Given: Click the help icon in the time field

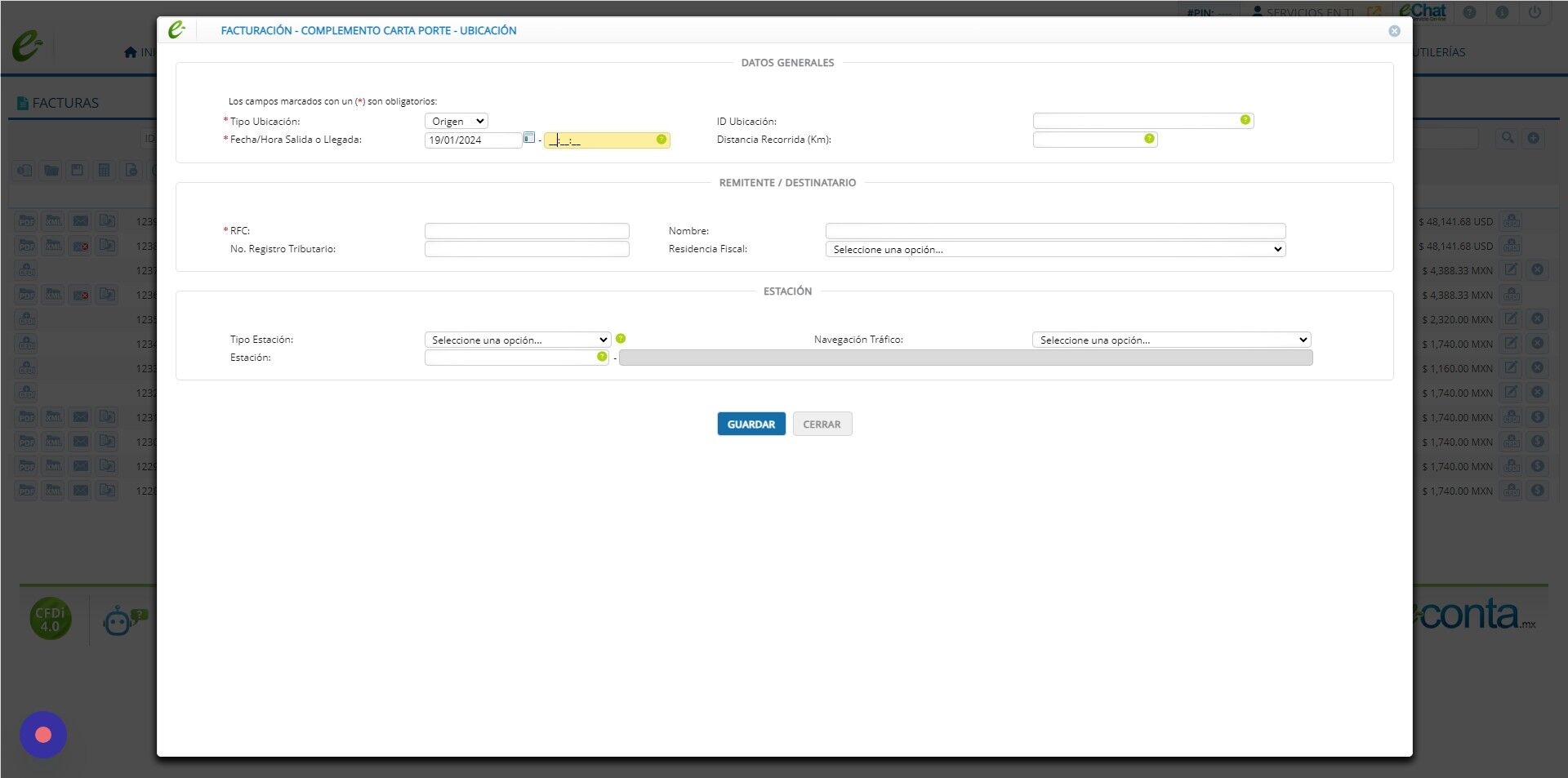Looking at the screenshot, I should click(661, 140).
